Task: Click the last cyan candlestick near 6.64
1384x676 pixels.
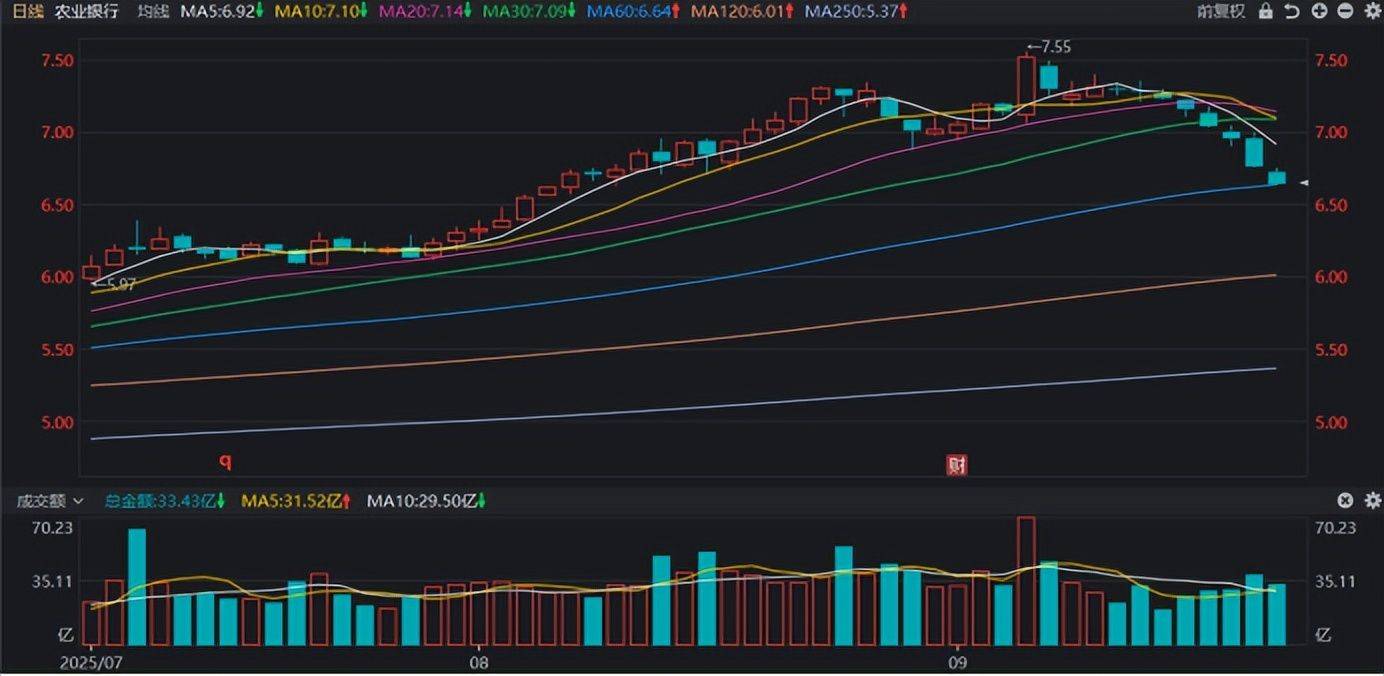Action: point(1277,177)
